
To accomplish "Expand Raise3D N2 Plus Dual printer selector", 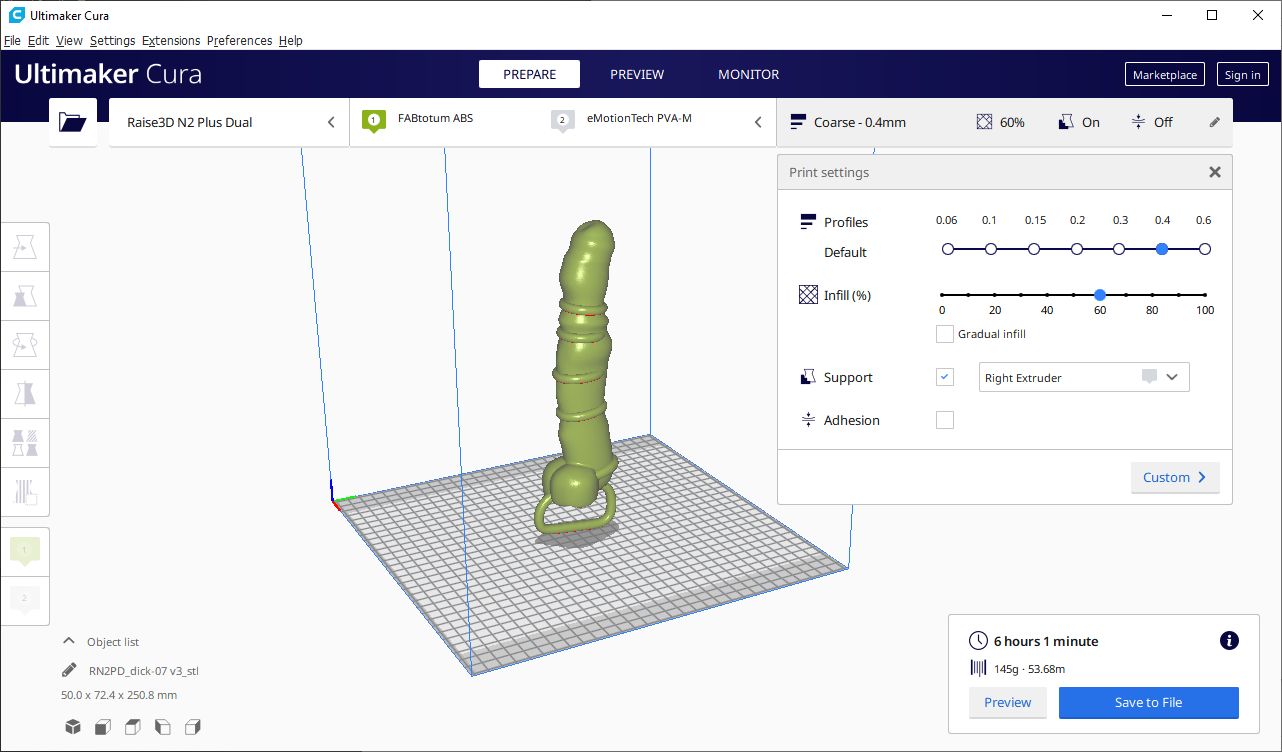I will (229, 122).
